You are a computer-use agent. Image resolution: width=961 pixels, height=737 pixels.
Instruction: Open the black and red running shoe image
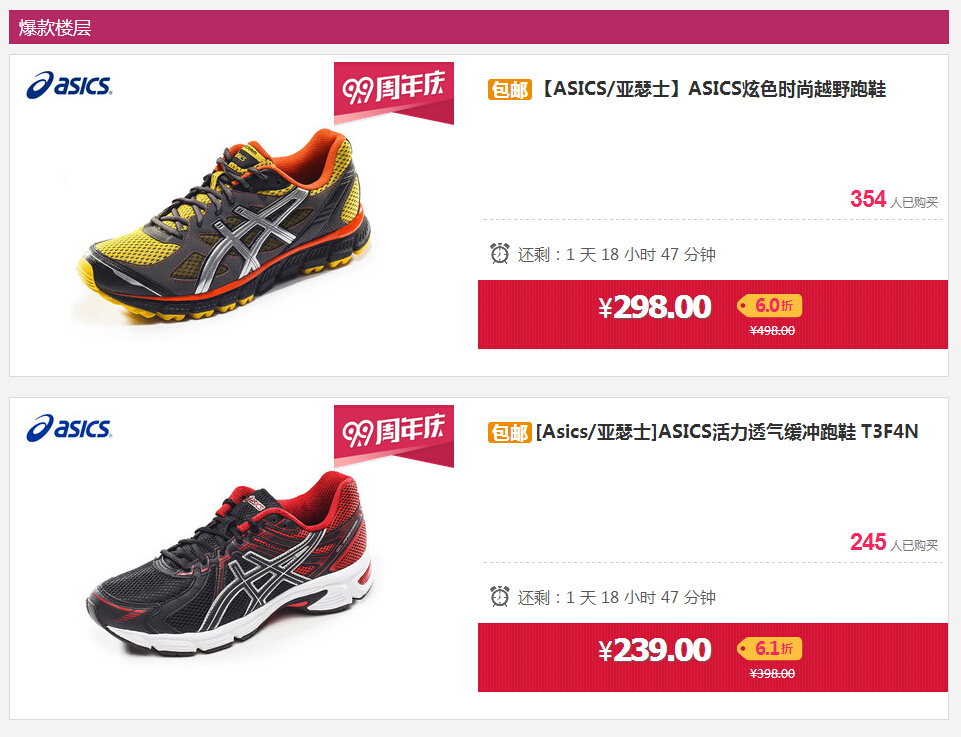pos(230,564)
